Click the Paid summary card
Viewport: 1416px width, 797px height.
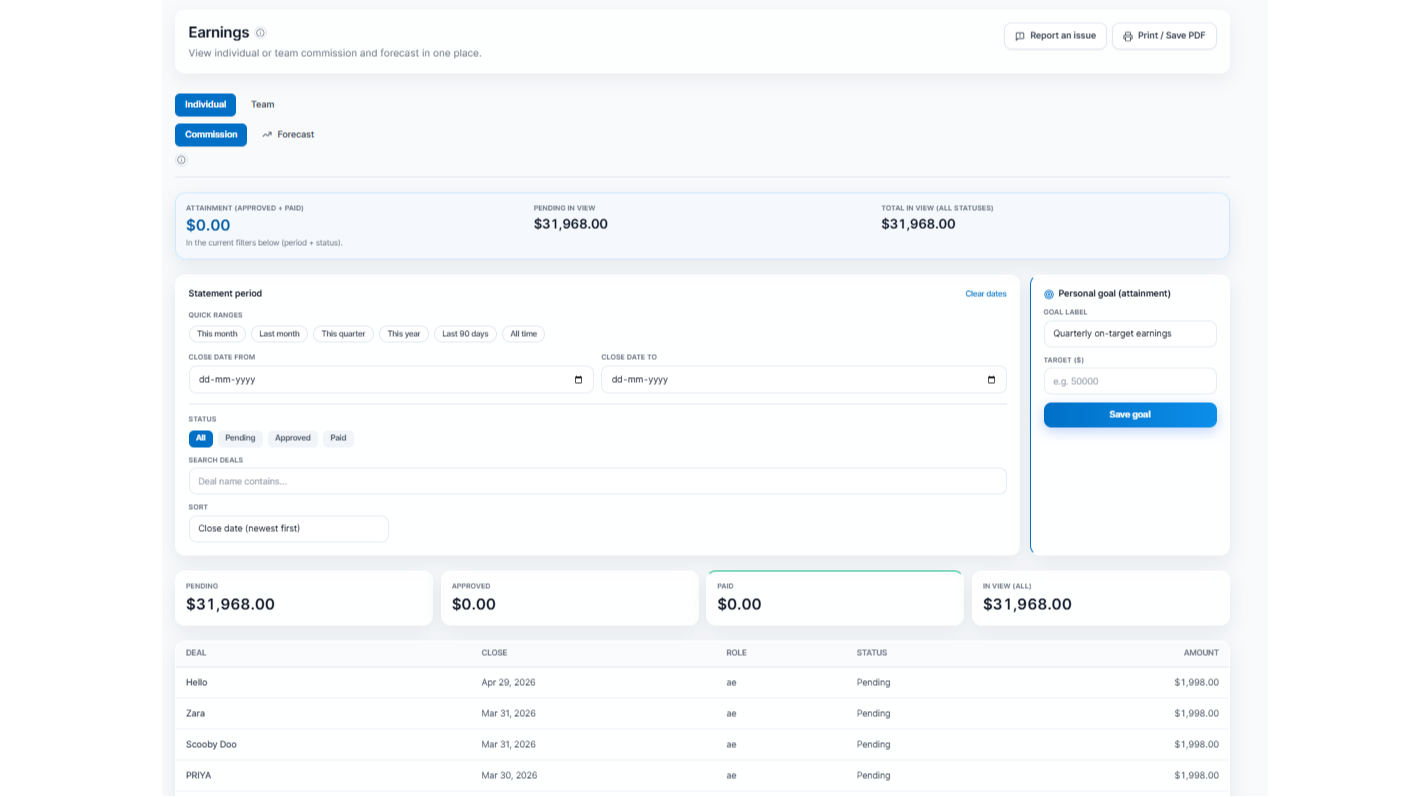pos(835,598)
